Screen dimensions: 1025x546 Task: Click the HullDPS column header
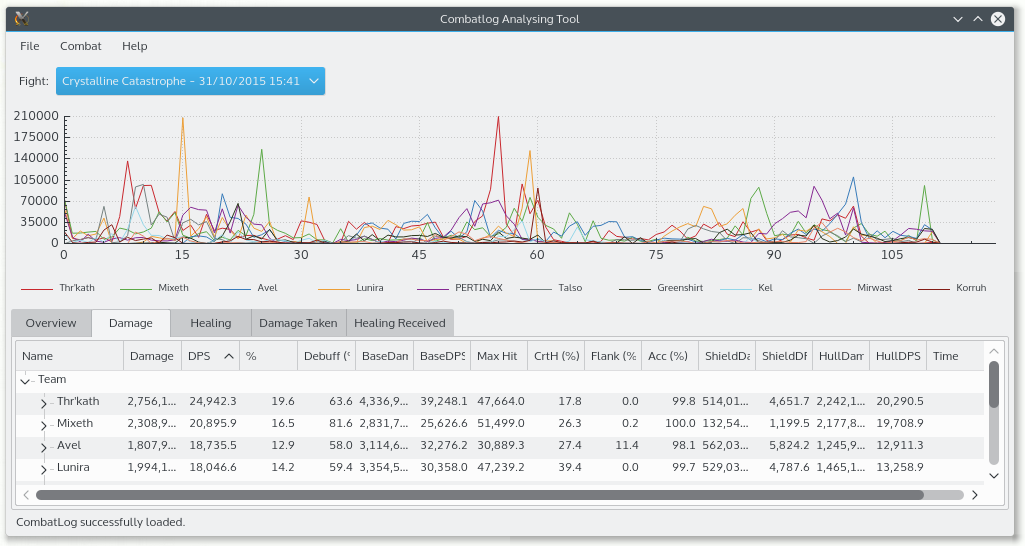[898, 356]
